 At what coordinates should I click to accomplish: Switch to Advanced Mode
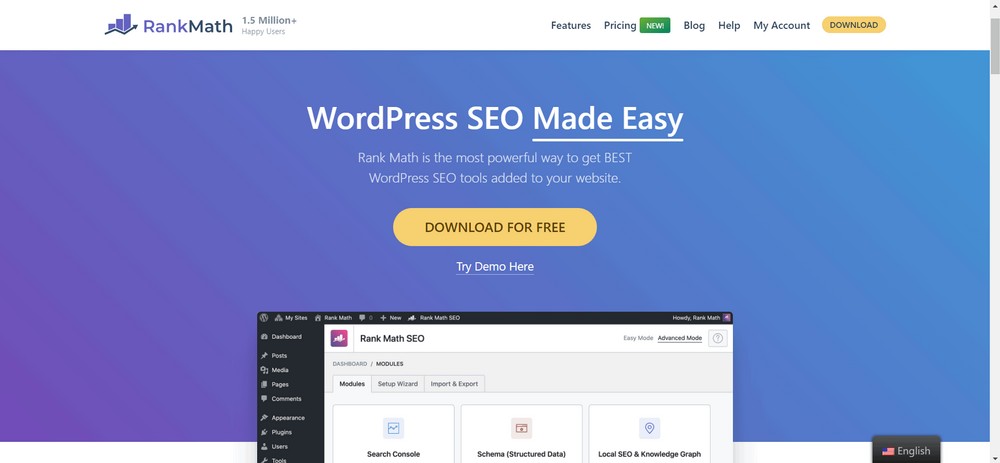click(x=680, y=338)
